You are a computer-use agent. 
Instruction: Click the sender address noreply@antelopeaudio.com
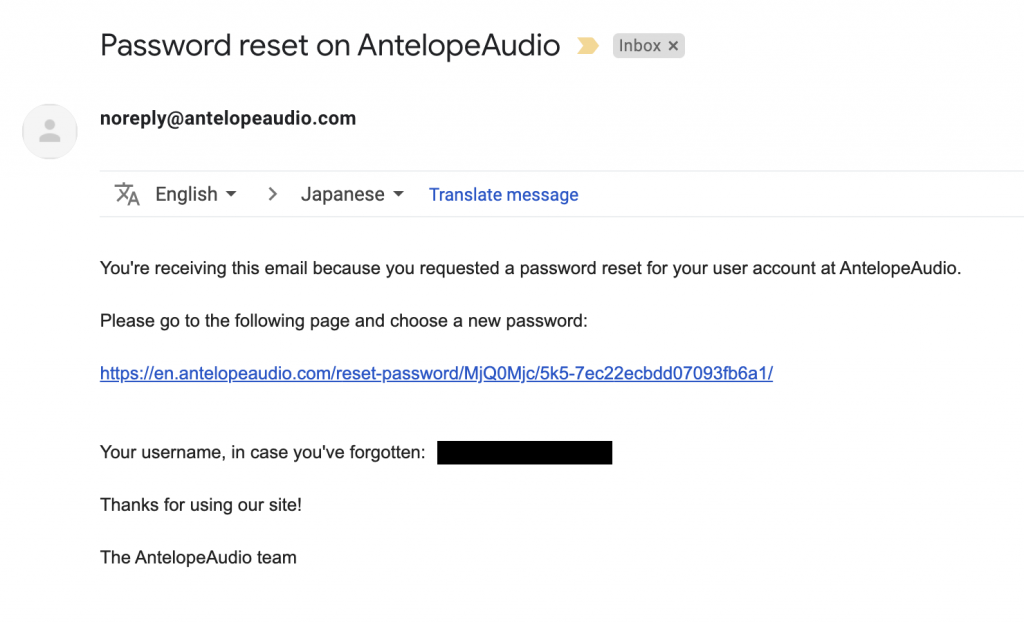tap(228, 118)
